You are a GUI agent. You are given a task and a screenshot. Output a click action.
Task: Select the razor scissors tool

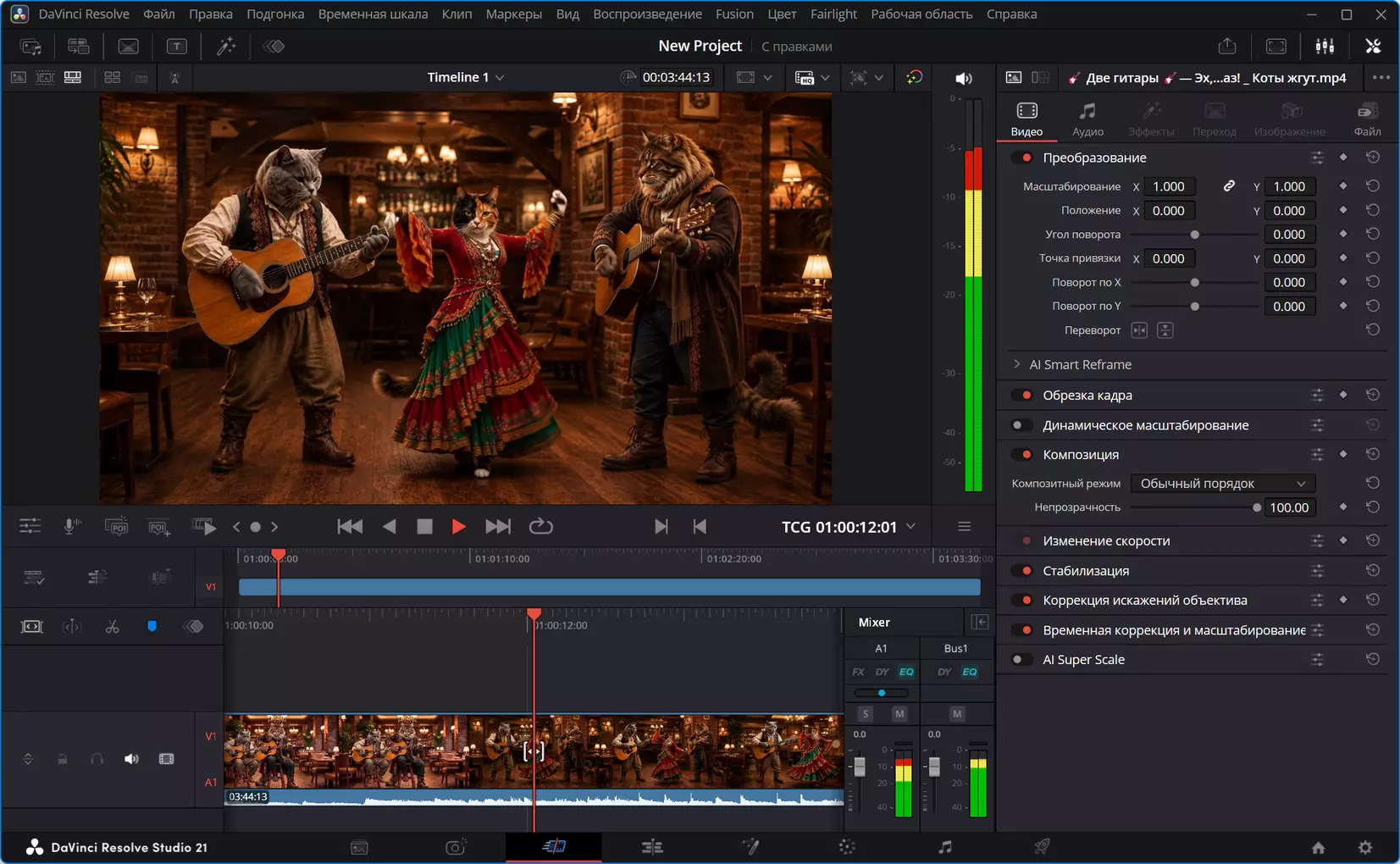click(x=112, y=627)
